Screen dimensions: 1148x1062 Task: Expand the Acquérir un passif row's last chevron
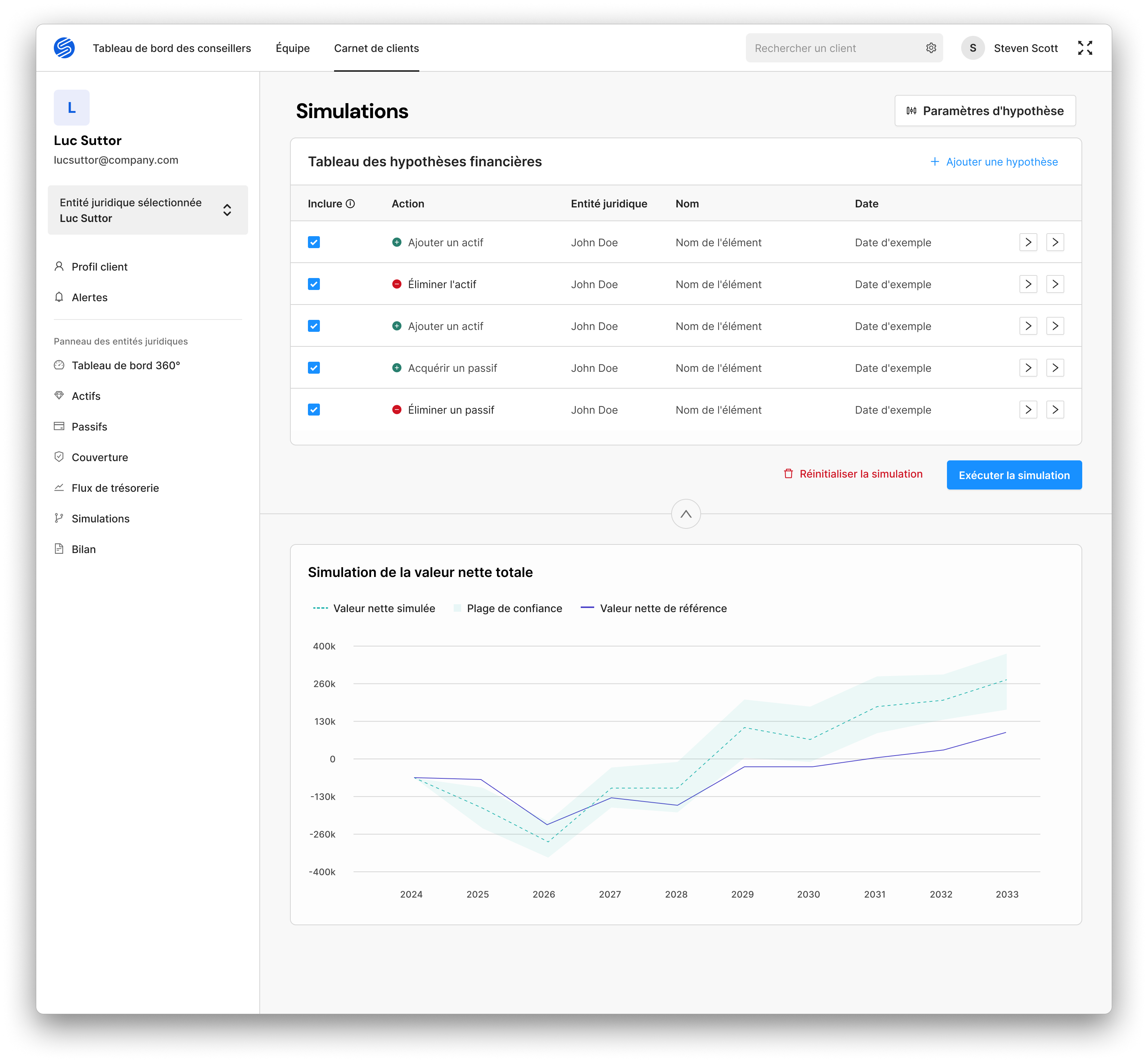point(1055,368)
